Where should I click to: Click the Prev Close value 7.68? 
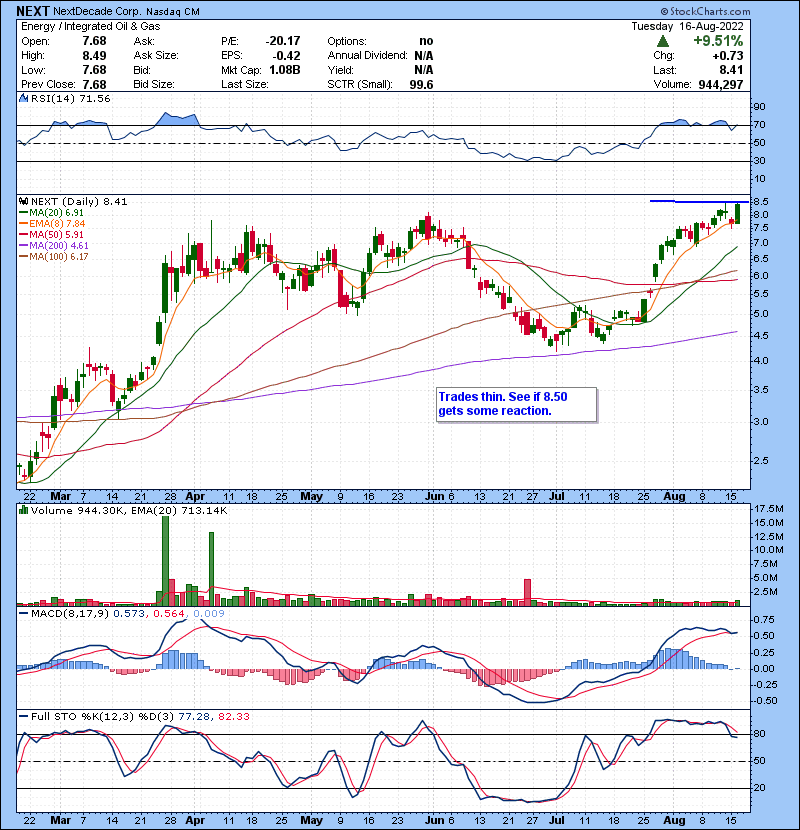point(94,85)
